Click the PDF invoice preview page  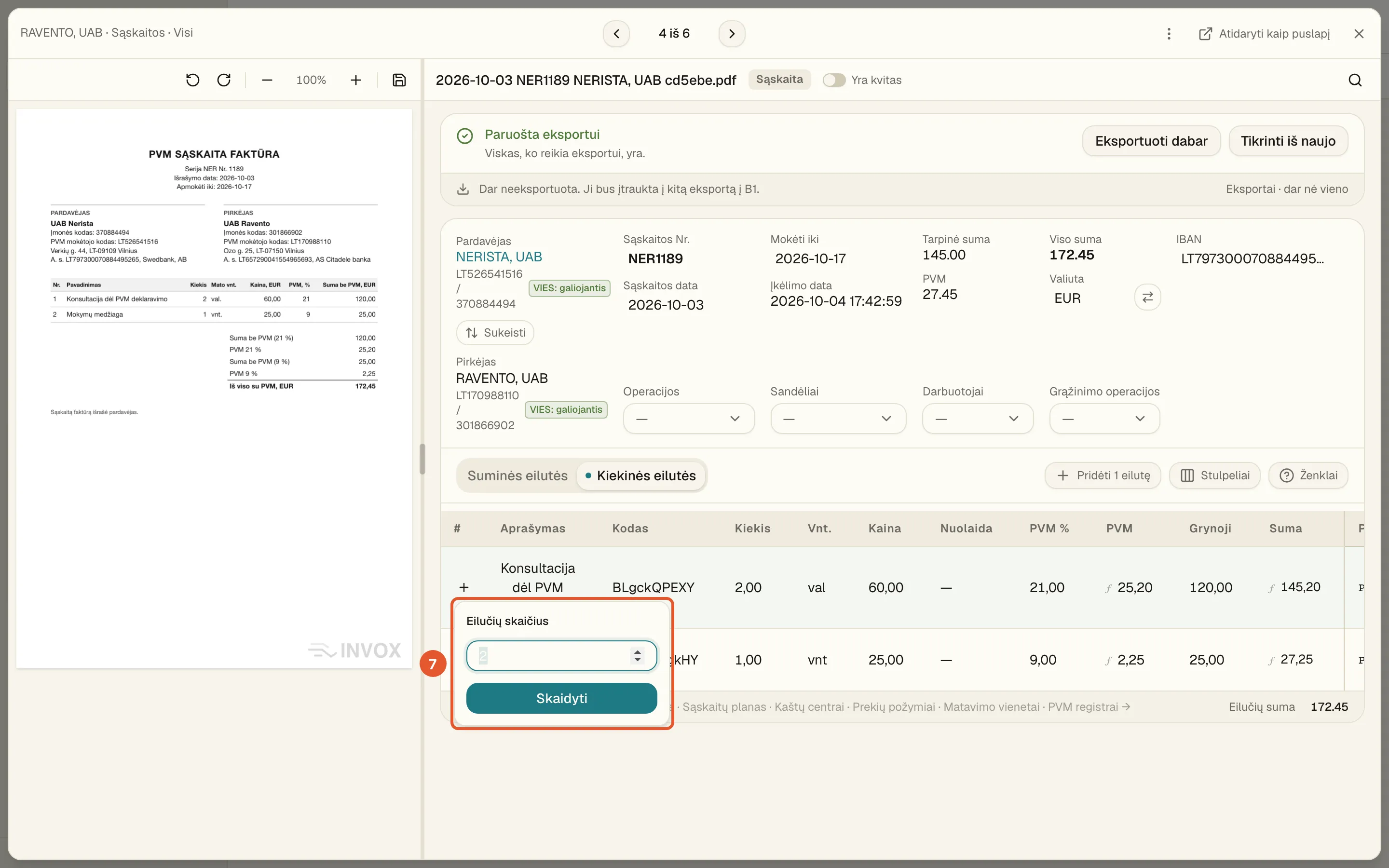214,388
